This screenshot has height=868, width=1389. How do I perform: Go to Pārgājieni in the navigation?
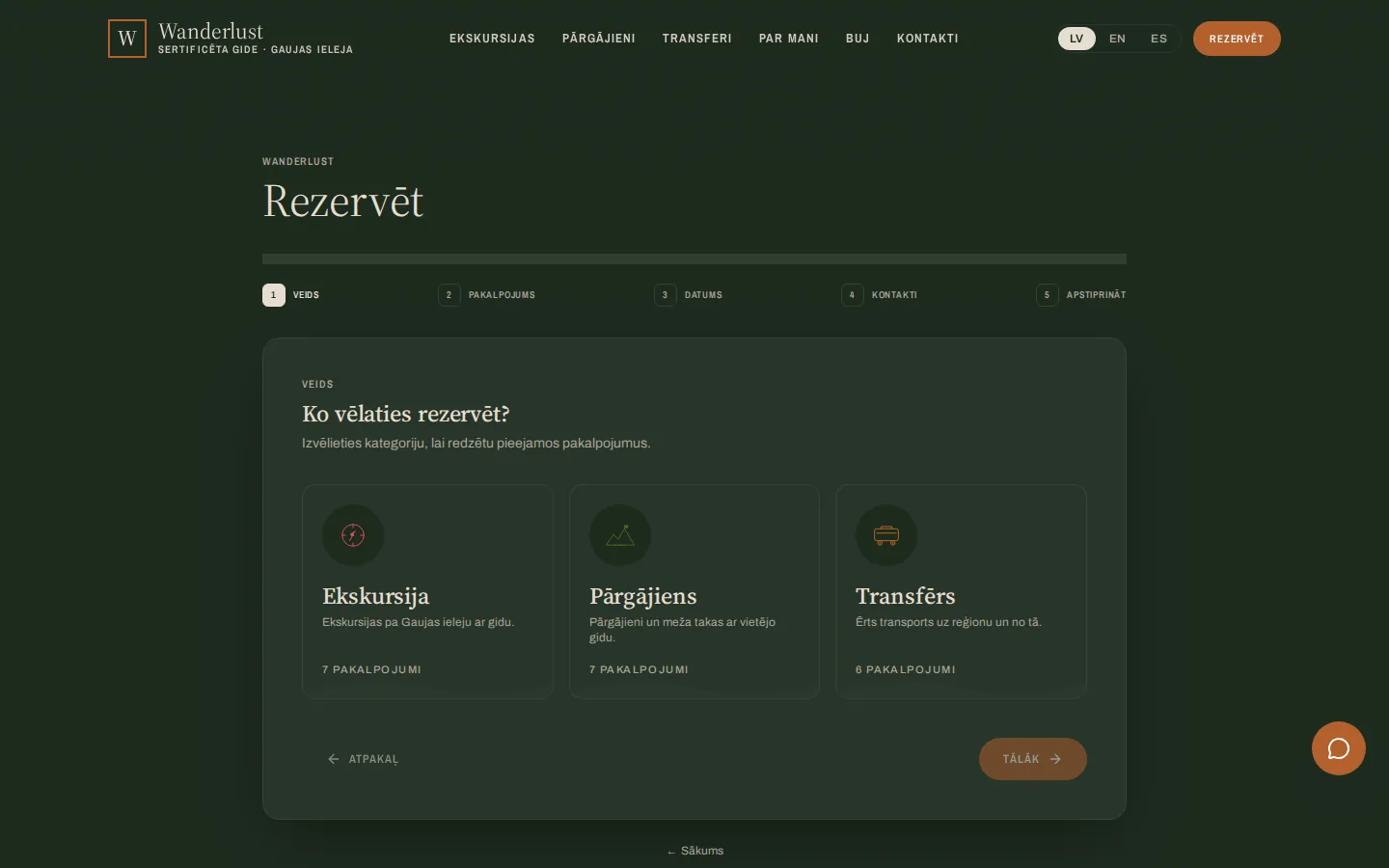(599, 39)
